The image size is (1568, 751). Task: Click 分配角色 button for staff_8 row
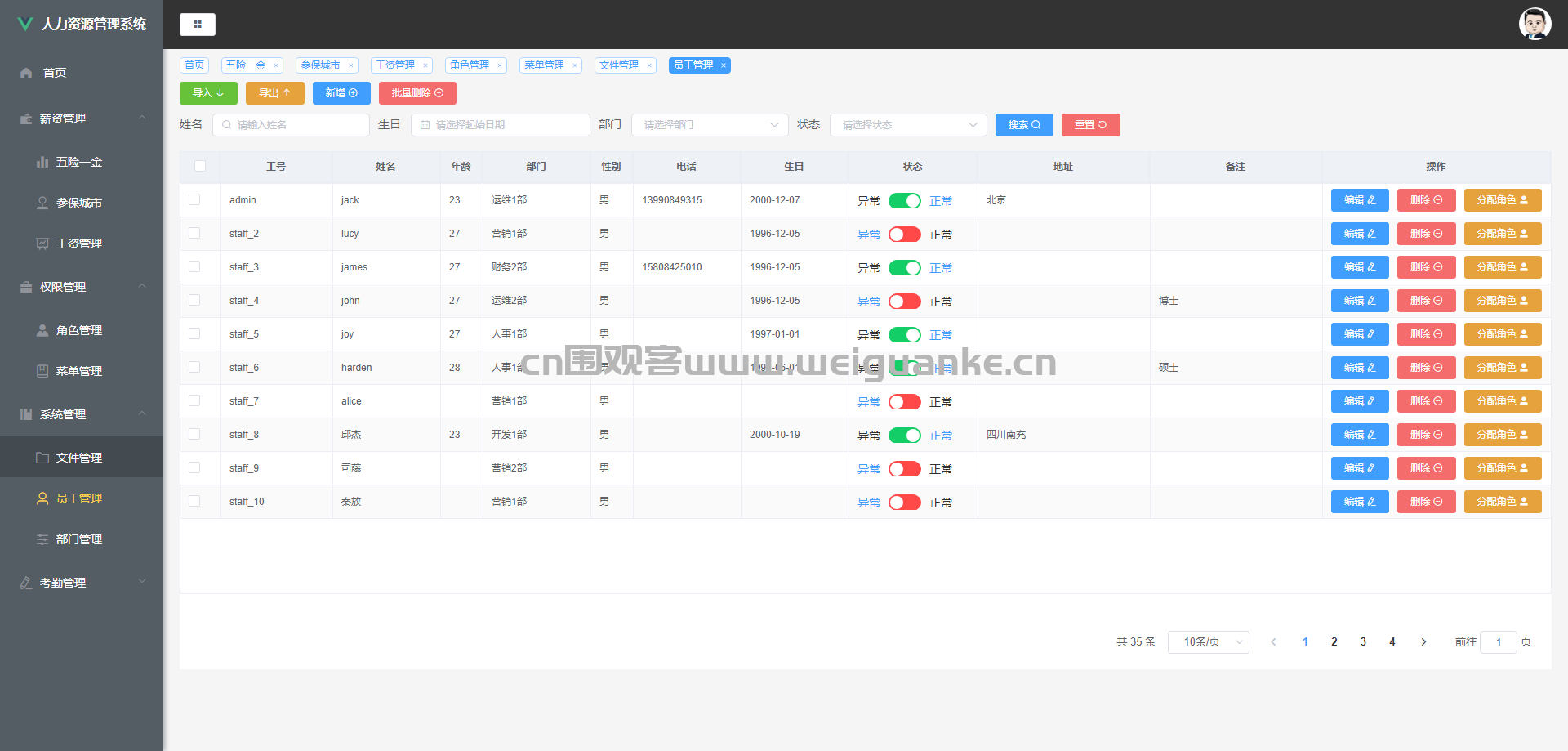[x=1503, y=435]
